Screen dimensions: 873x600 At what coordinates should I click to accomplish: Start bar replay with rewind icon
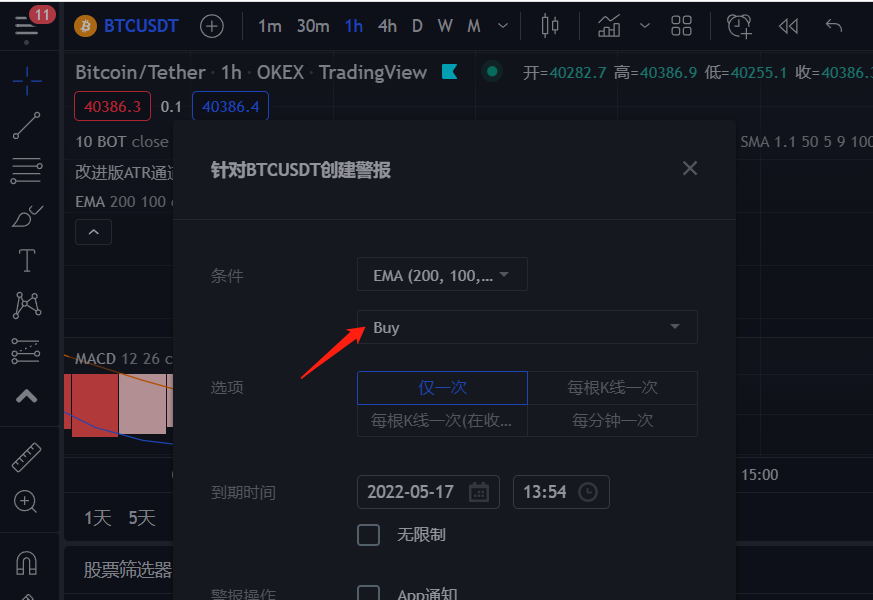(788, 26)
